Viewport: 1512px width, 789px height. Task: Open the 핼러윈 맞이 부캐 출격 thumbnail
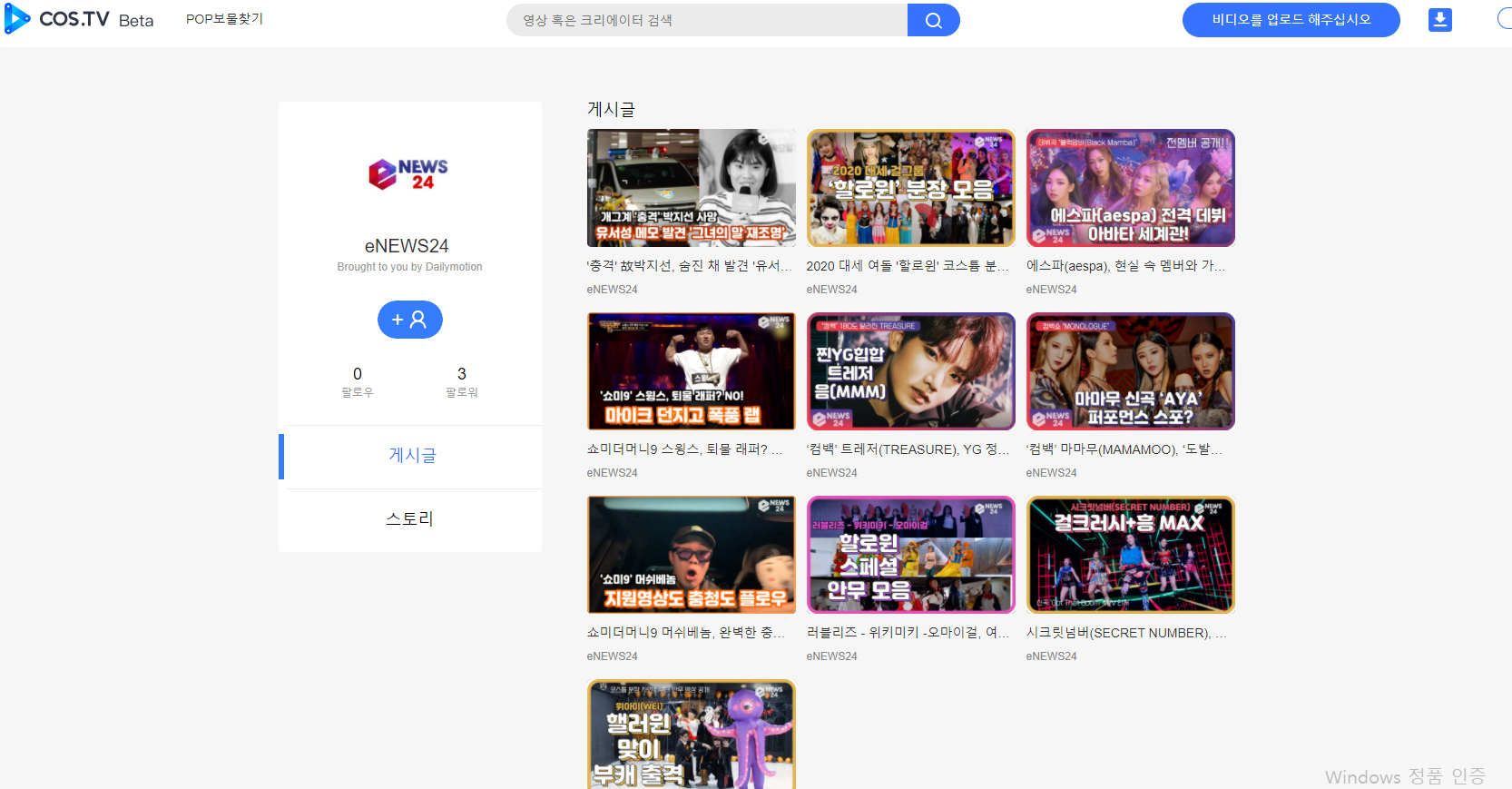pos(692,734)
